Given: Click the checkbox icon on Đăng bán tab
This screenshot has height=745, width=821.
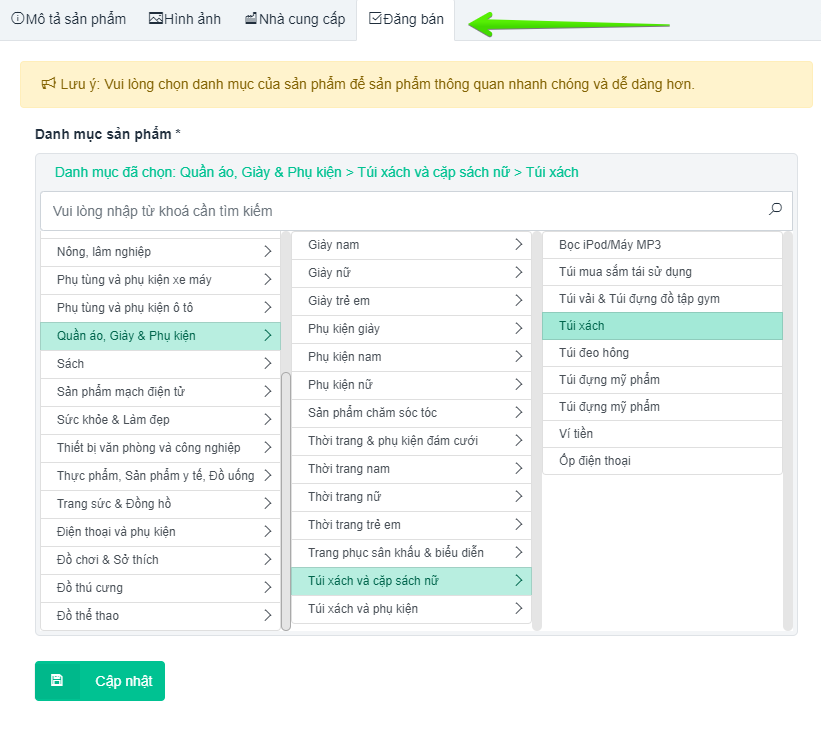Looking at the screenshot, I should 375,19.
